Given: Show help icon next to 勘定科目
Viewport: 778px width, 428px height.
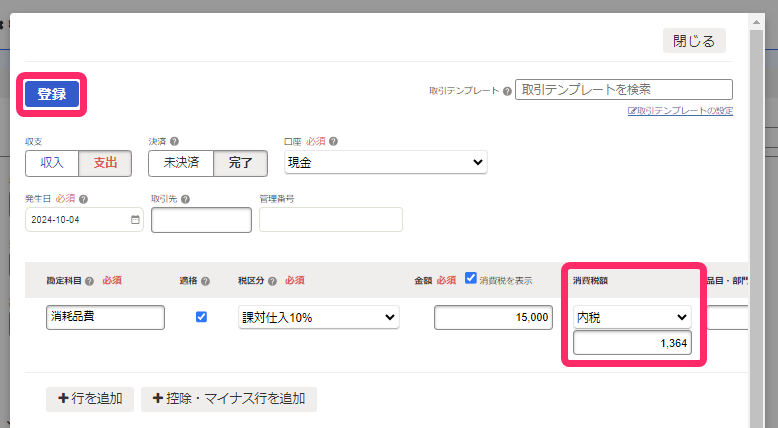Looking at the screenshot, I should [x=89, y=281].
